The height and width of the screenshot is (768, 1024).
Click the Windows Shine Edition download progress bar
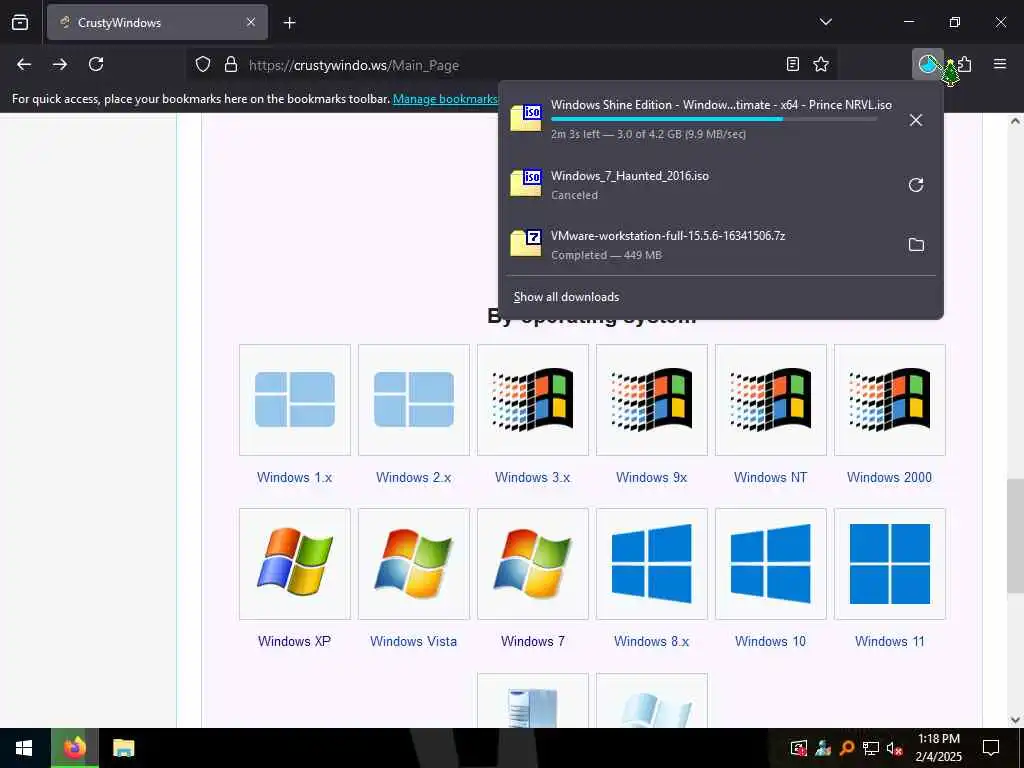714,119
